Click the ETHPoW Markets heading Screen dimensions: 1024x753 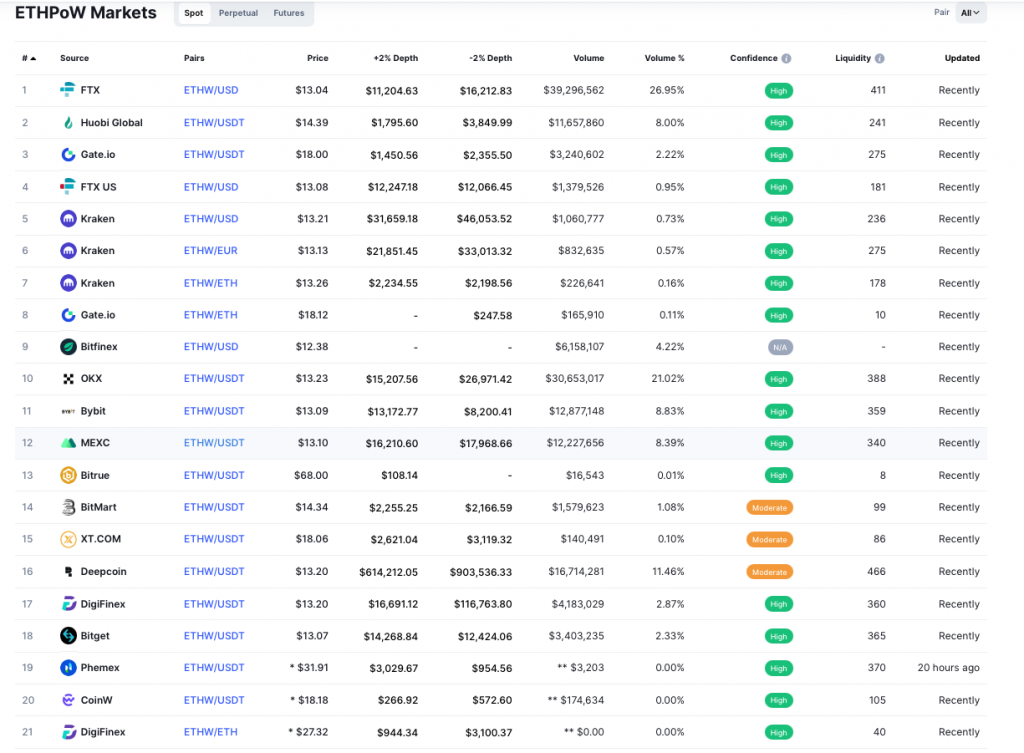[x=86, y=13]
